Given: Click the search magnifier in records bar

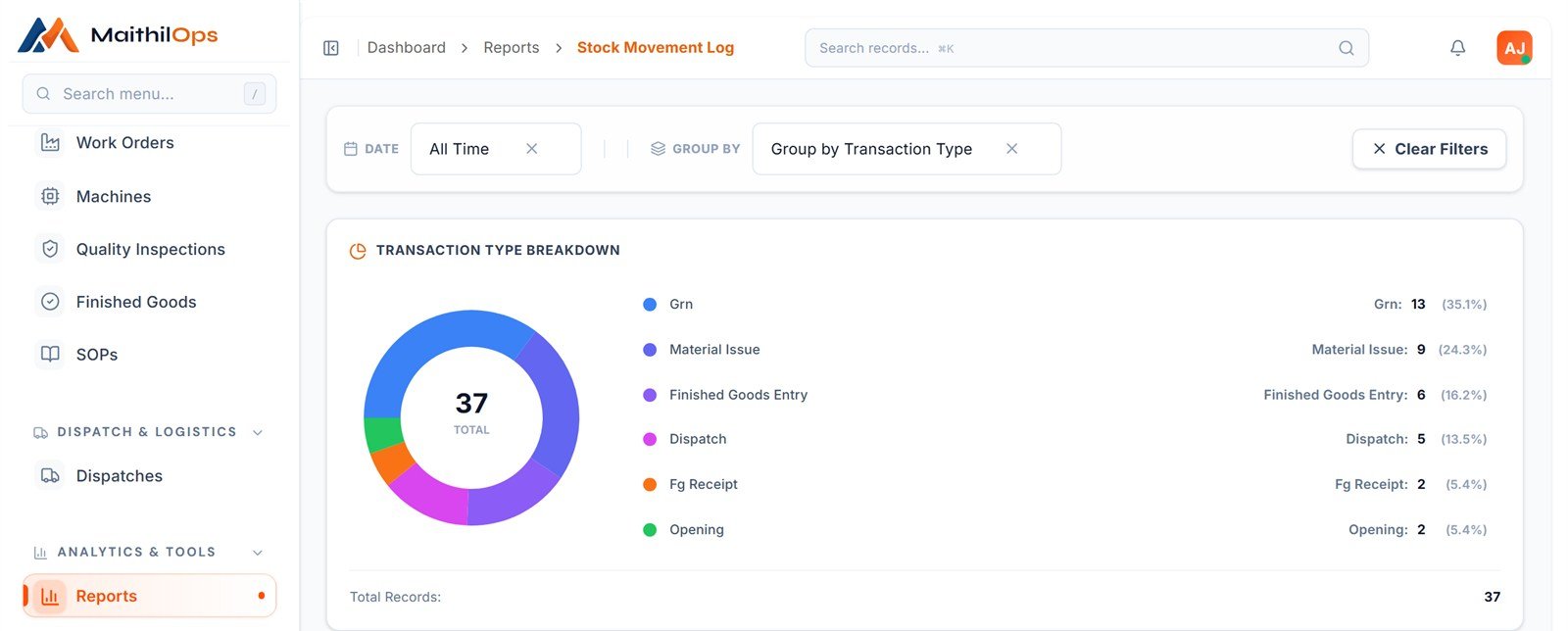Looking at the screenshot, I should pos(1347,48).
